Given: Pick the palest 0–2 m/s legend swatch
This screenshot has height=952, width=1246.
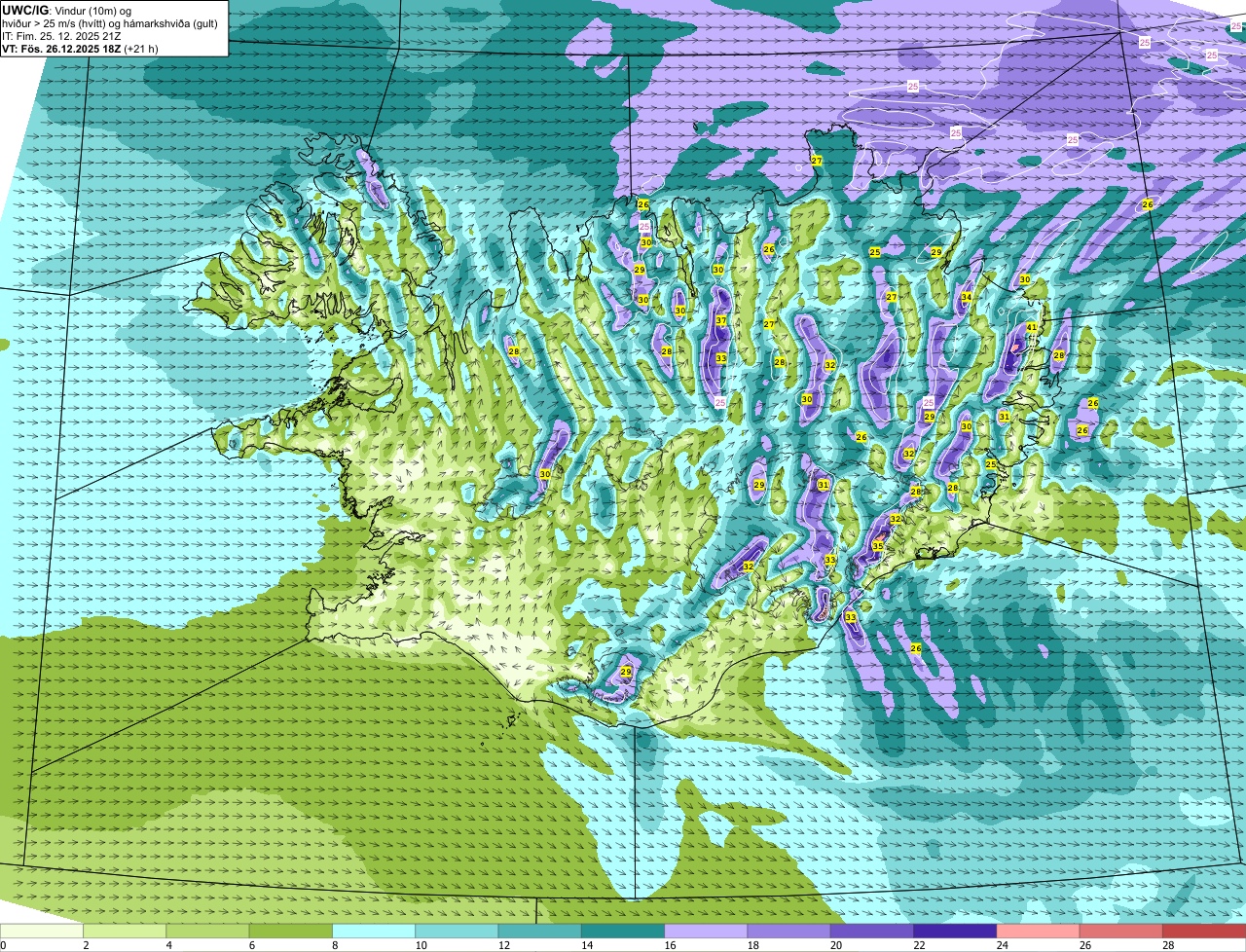Looking at the screenshot, I should [42, 931].
